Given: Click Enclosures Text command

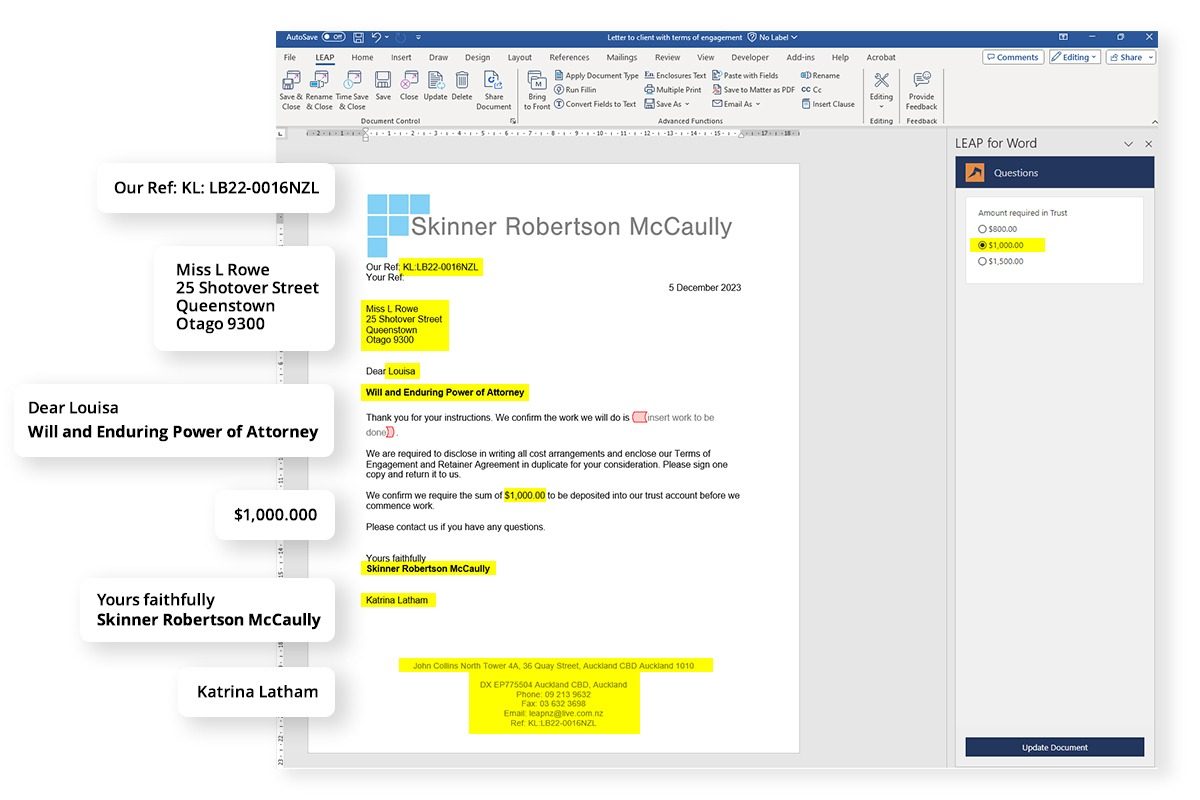Looking at the screenshot, I should [x=675, y=76].
